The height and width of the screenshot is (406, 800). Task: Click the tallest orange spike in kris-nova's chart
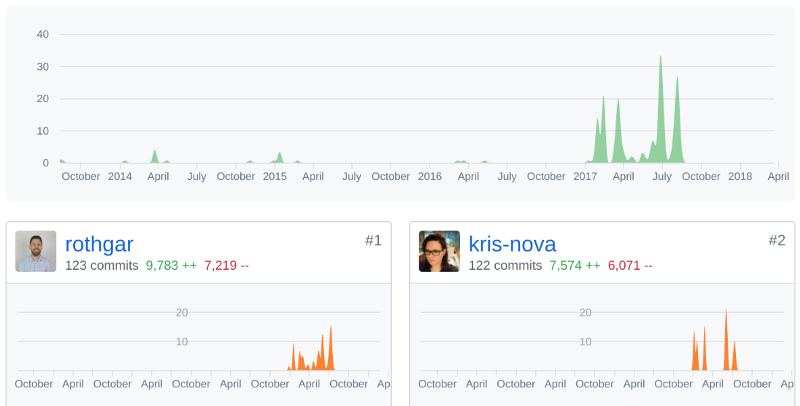click(x=727, y=341)
